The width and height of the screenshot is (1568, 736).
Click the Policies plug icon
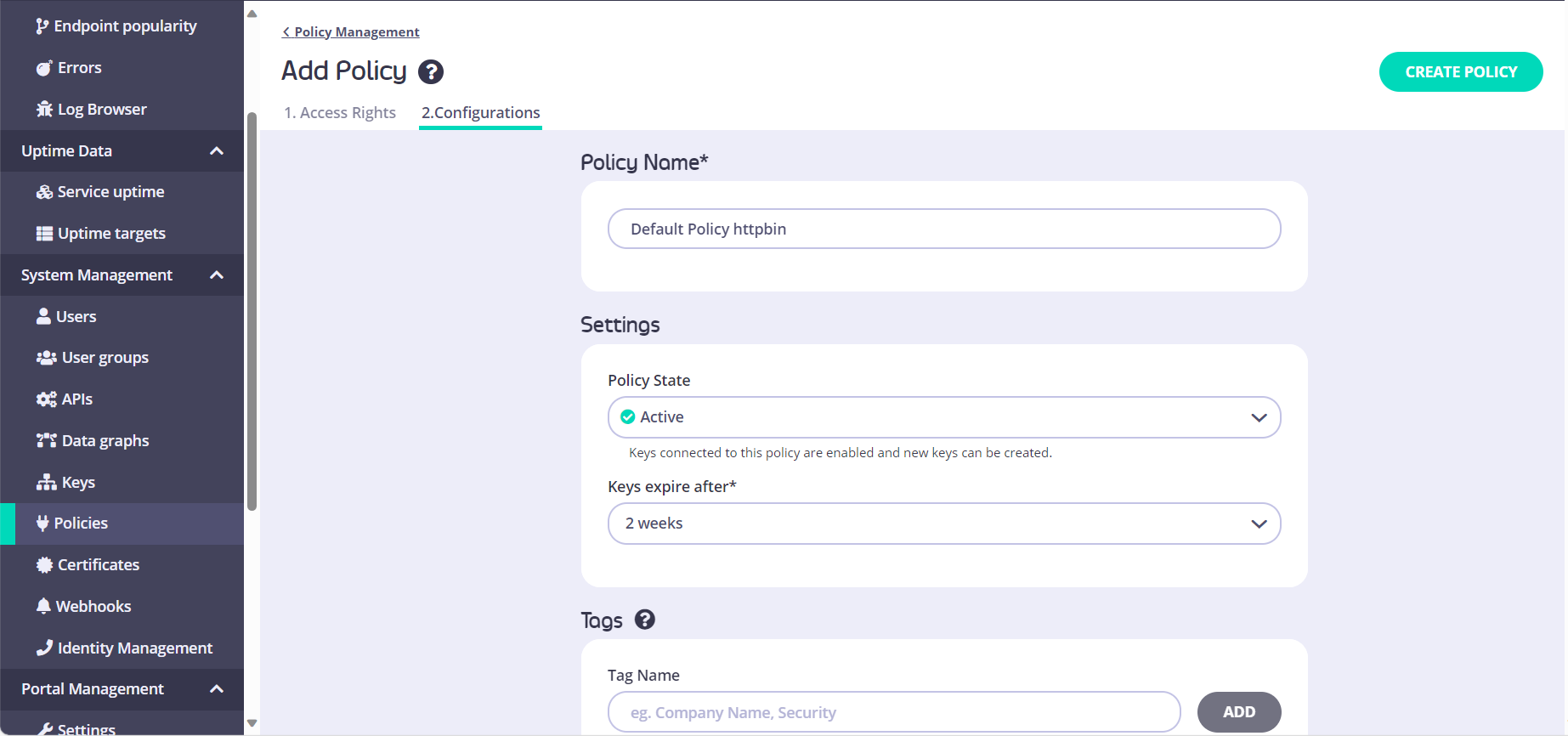(x=42, y=524)
